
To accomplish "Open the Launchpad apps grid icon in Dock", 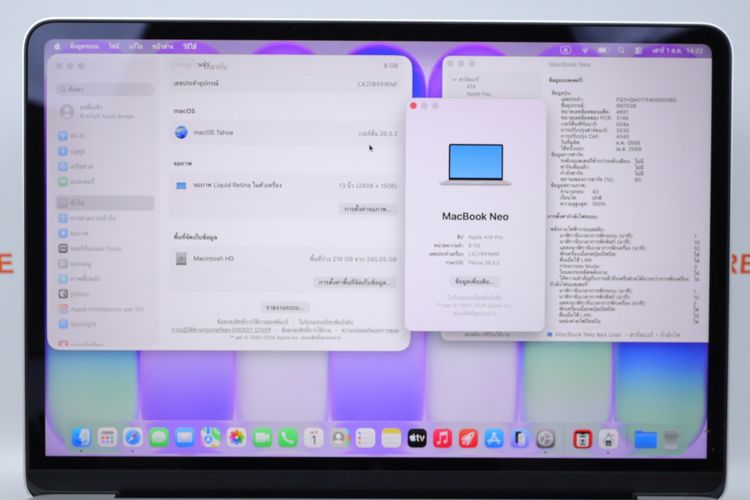I will click(x=107, y=438).
